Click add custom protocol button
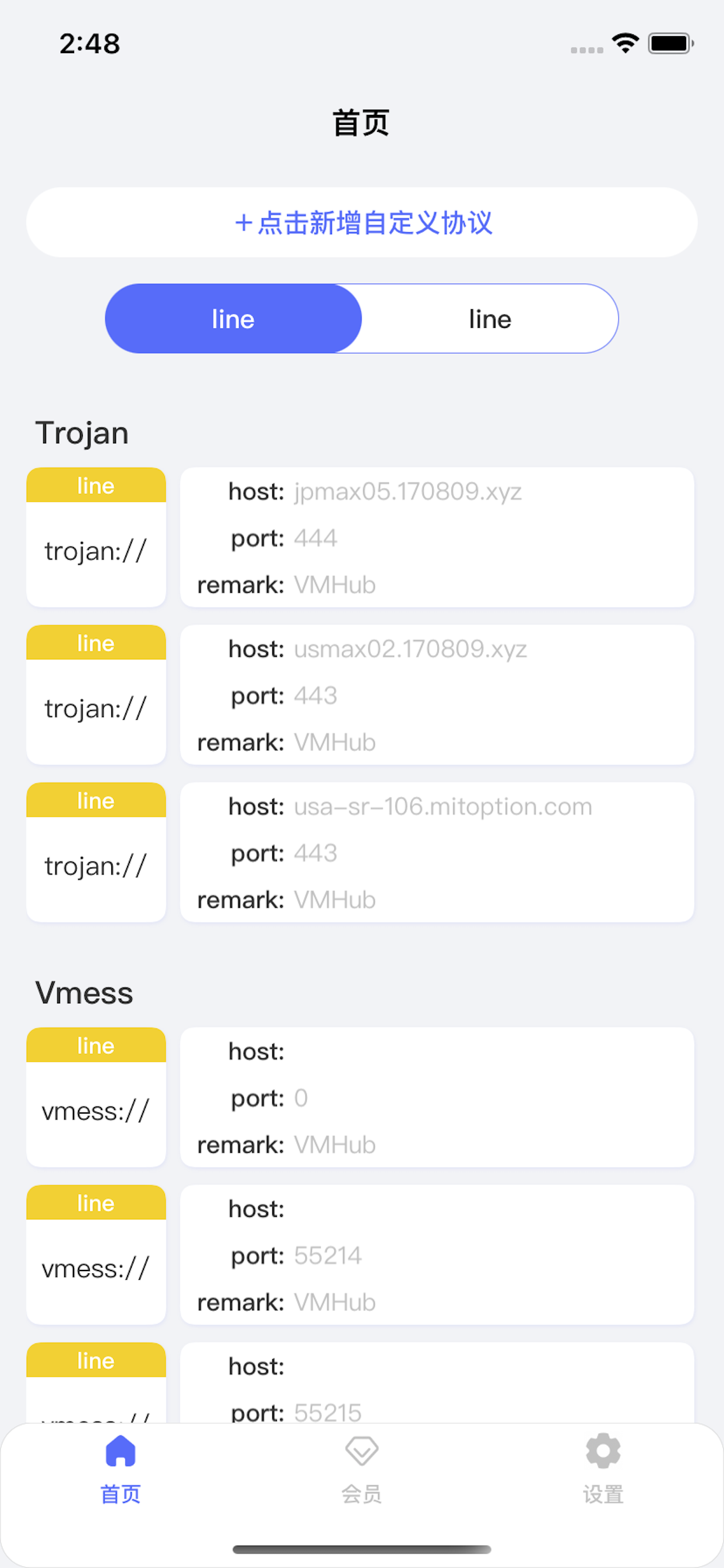The image size is (724, 1568). click(x=362, y=223)
